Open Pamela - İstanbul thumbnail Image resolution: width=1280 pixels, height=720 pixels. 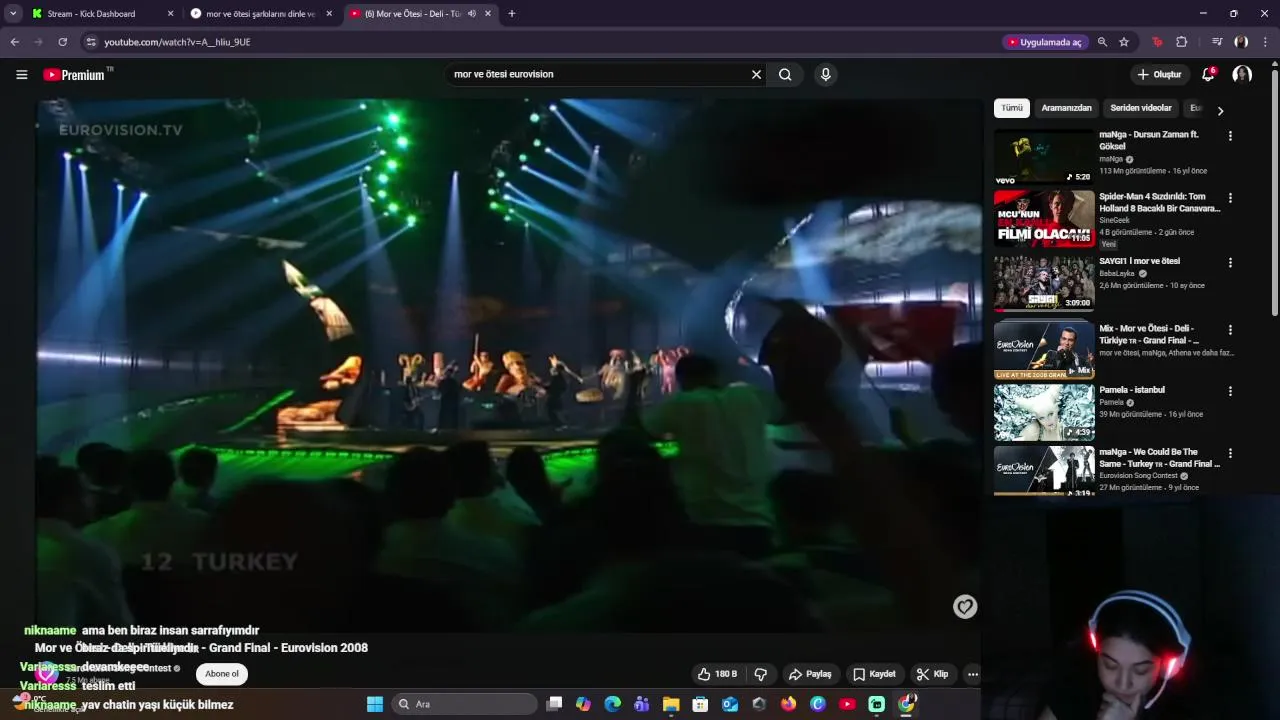point(1044,412)
